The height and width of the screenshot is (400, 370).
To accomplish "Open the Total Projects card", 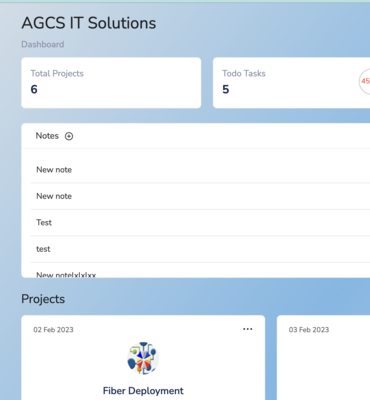I will [111, 83].
